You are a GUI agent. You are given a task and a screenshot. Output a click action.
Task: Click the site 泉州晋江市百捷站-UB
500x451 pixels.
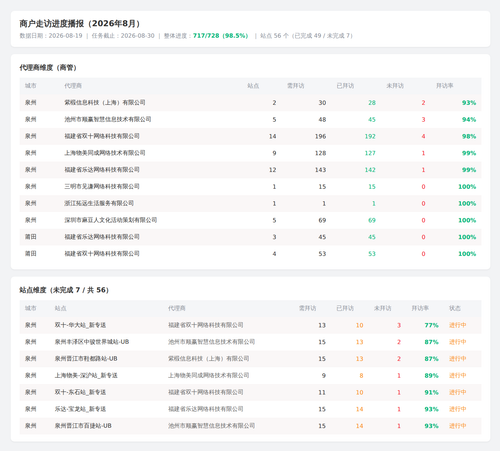pyautogui.click(x=83, y=426)
